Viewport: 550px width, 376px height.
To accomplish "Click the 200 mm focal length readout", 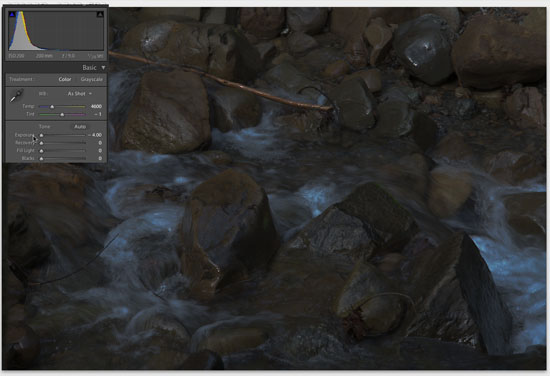I will pos(44,56).
